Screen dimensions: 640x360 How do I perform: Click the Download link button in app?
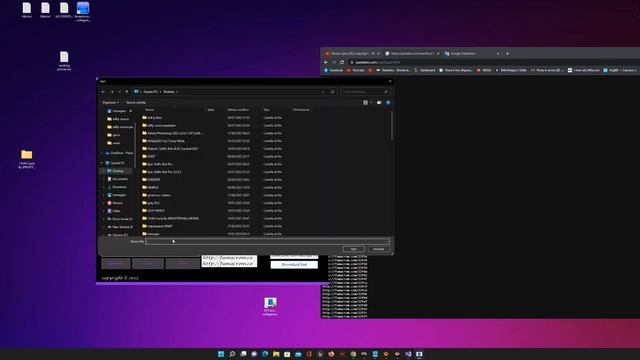click(294, 264)
